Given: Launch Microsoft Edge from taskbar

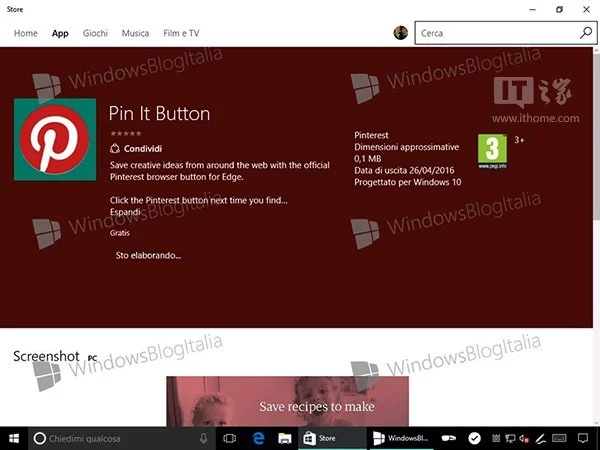Looking at the screenshot, I should pos(259,439).
